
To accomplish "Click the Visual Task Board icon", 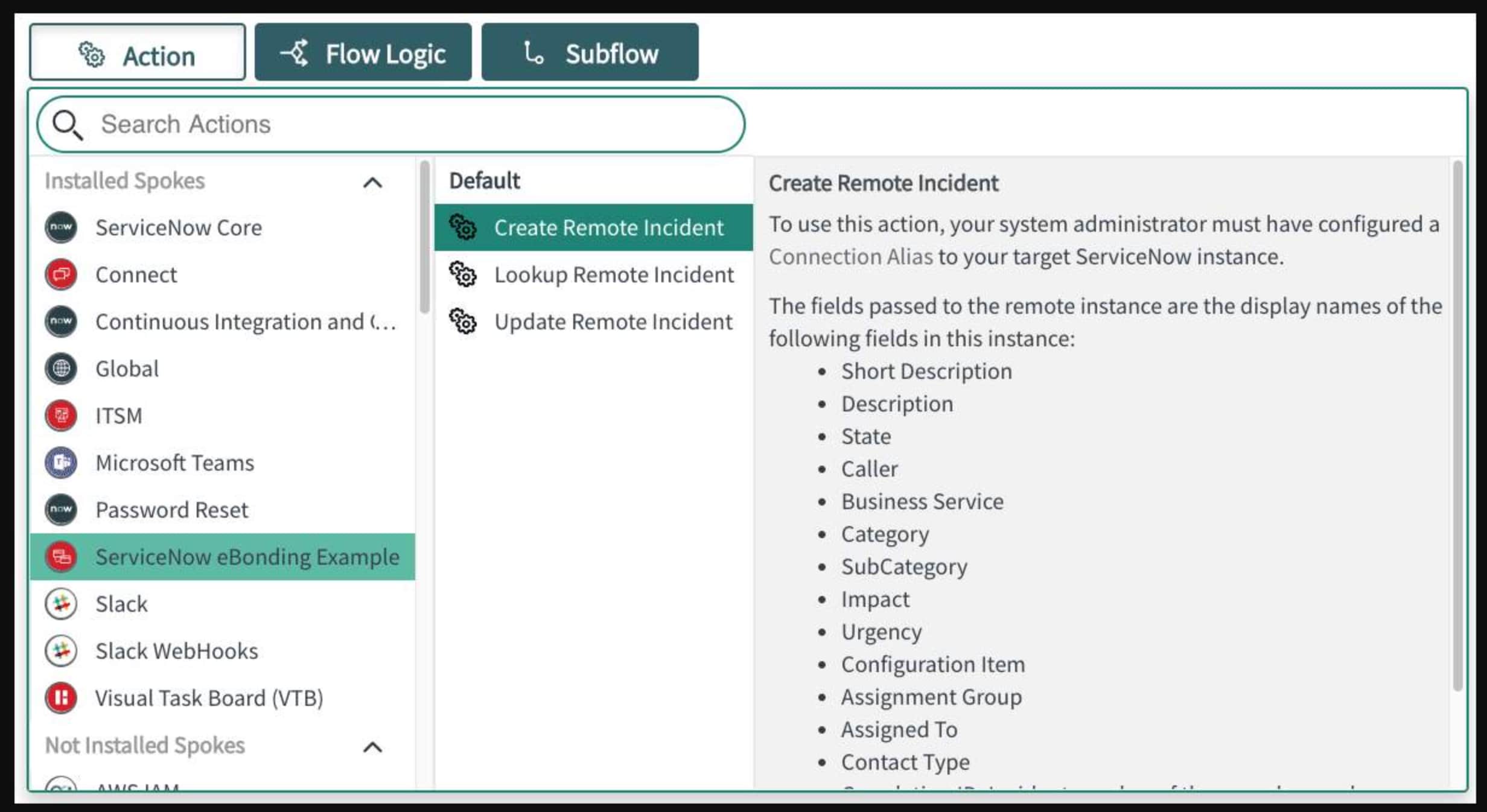I will [61, 698].
